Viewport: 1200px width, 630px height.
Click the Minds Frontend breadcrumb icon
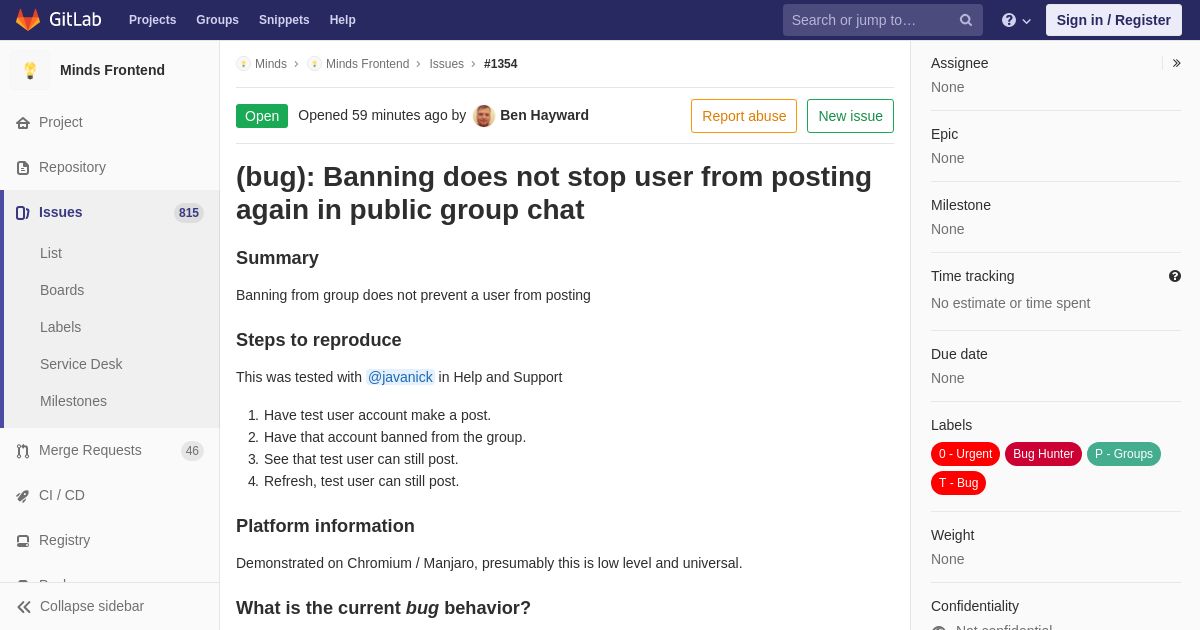(314, 64)
